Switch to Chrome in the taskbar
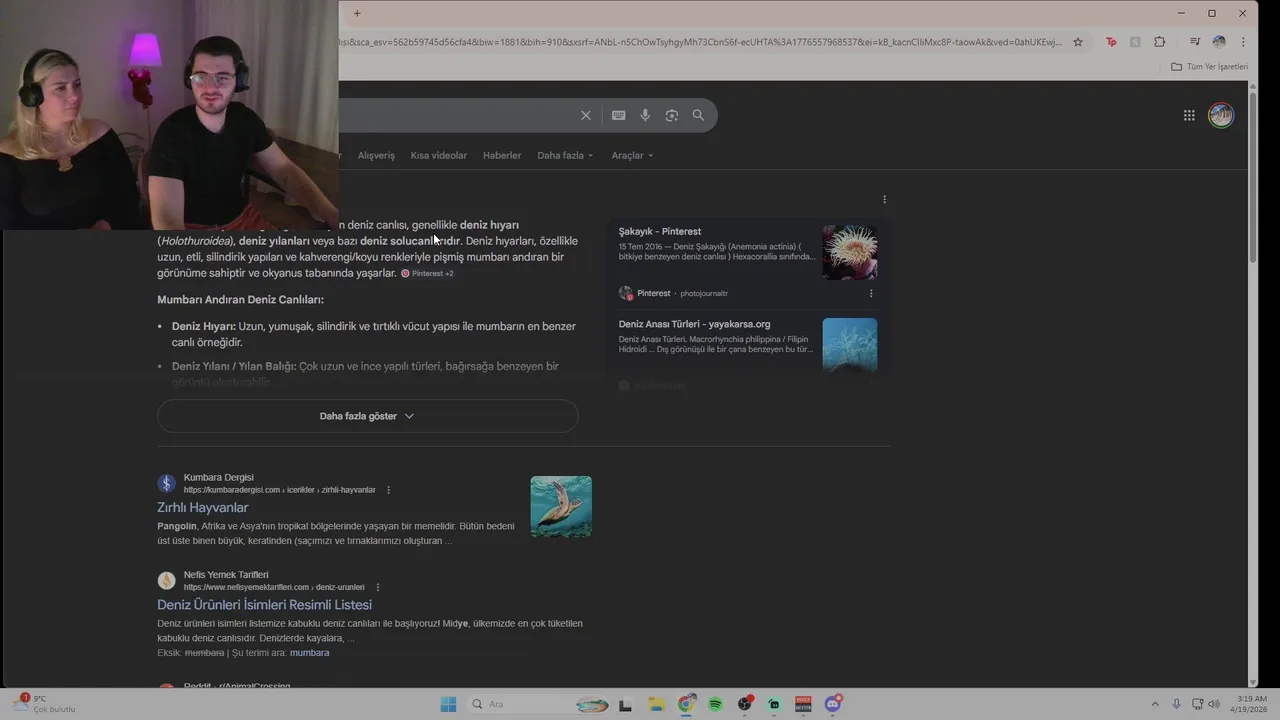Viewport: 1280px width, 720px height. coord(686,704)
